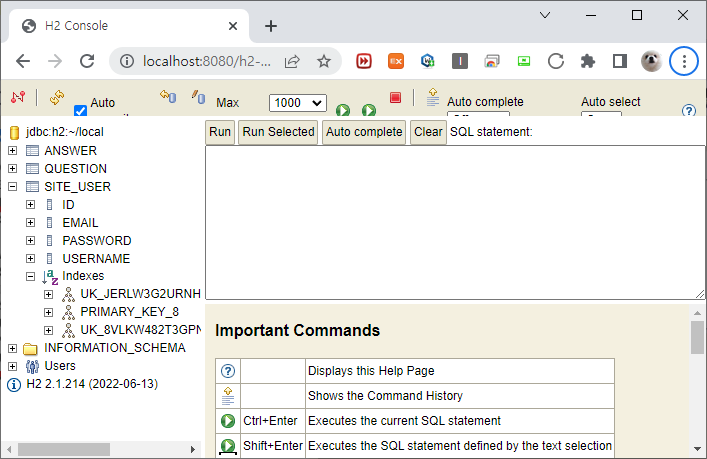Click the PASSWORD column label
The image size is (707, 459).
97,241
